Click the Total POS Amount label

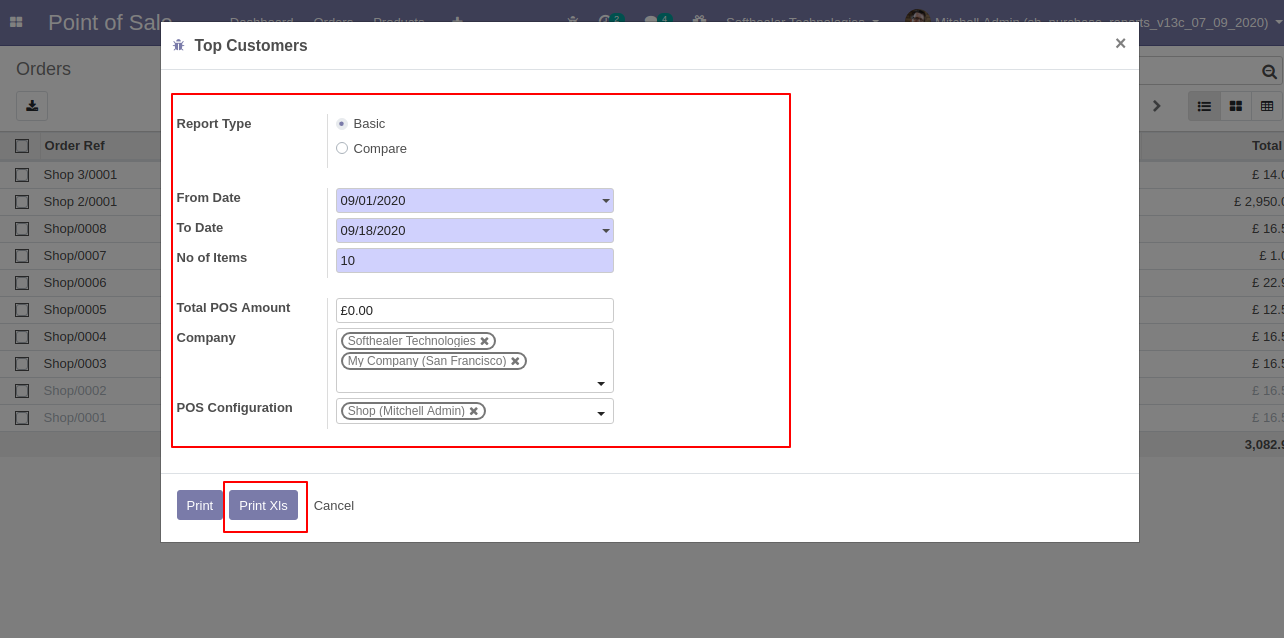(x=233, y=307)
